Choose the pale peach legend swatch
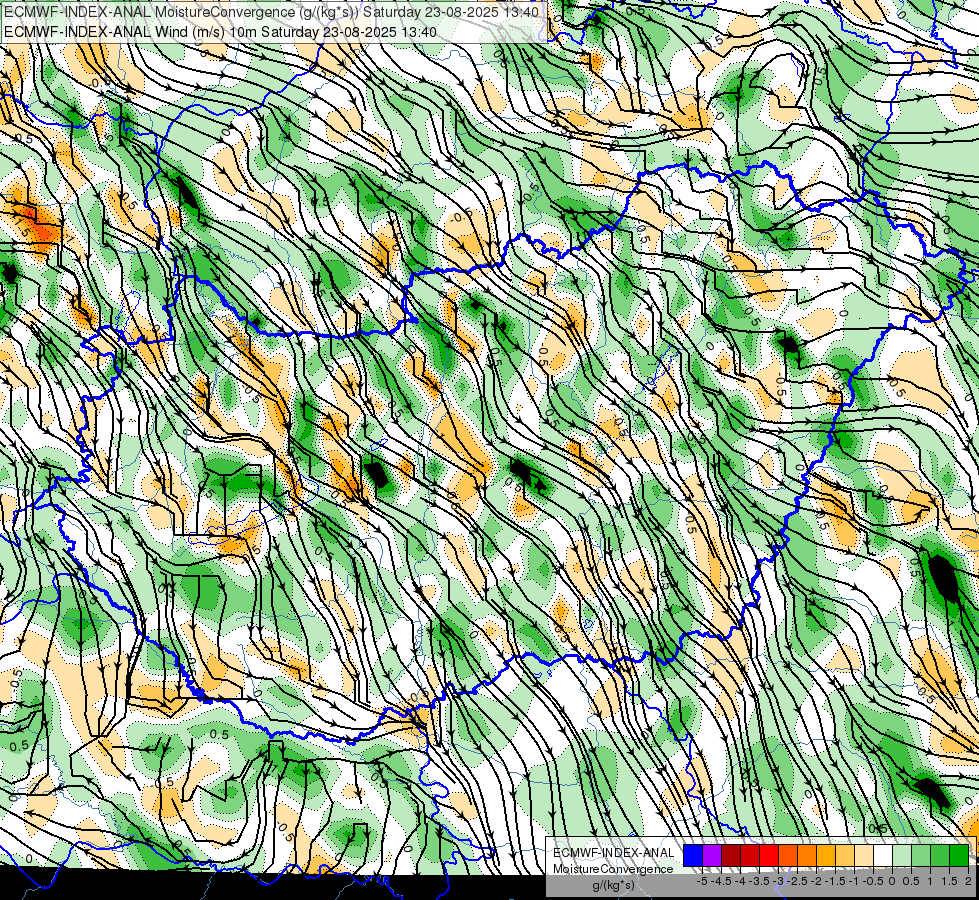Image resolution: width=979 pixels, height=900 pixels. pyautogui.click(x=863, y=855)
